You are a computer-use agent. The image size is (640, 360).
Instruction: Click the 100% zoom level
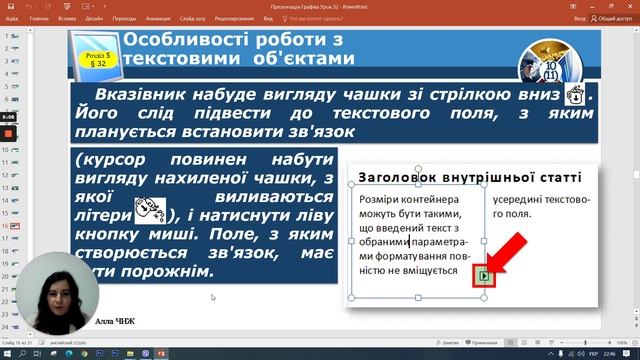coord(622,343)
